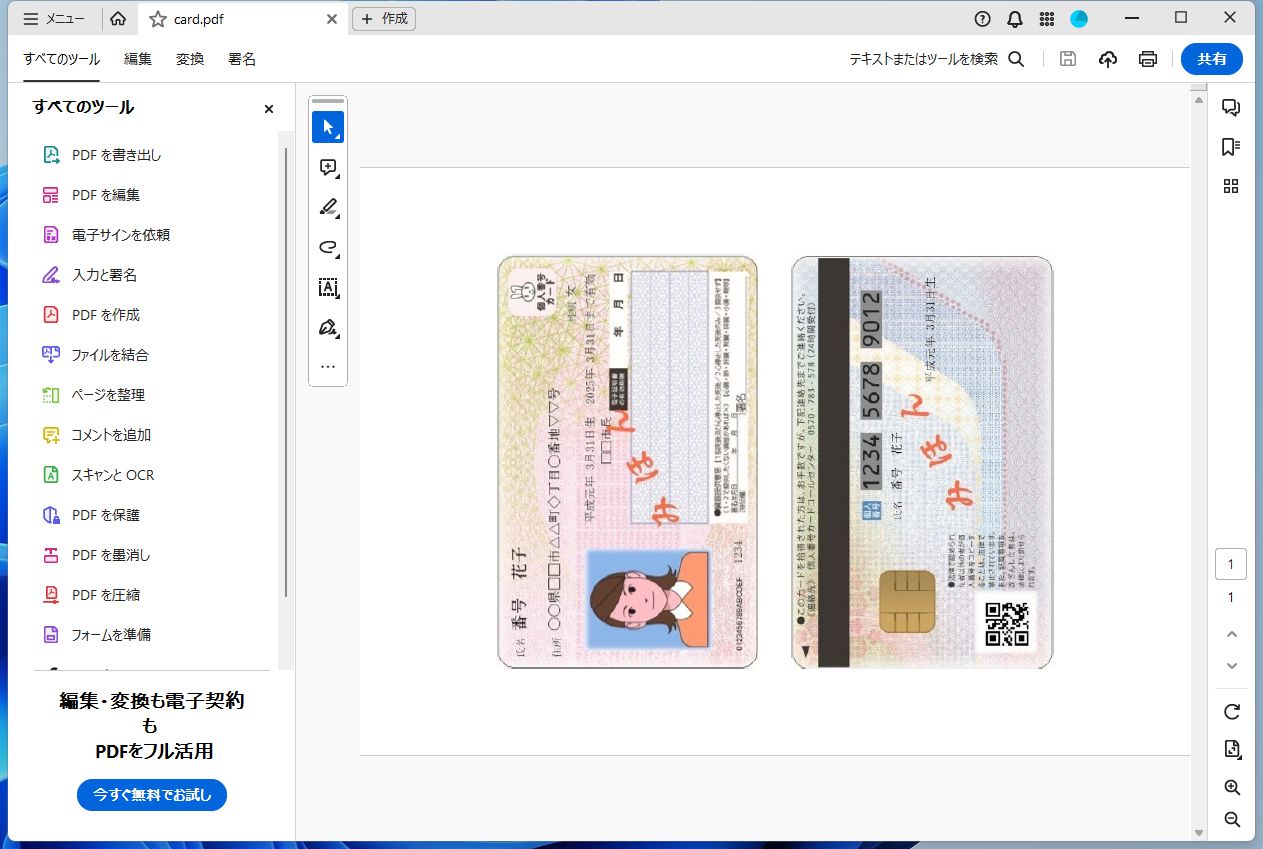Rotate the page with the rotate icon
Viewport: 1263px width, 849px height.
(1231, 712)
